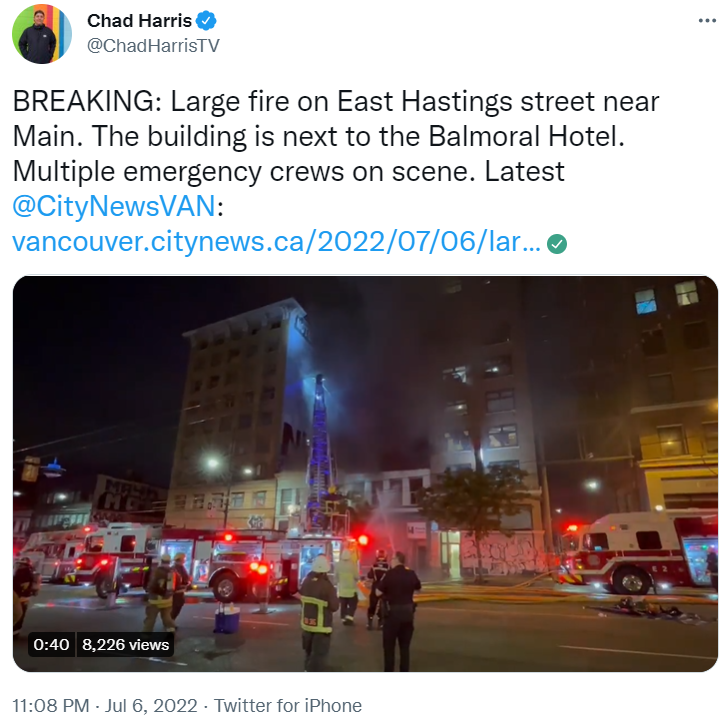Click the tall building in the video

(x=239, y=413)
